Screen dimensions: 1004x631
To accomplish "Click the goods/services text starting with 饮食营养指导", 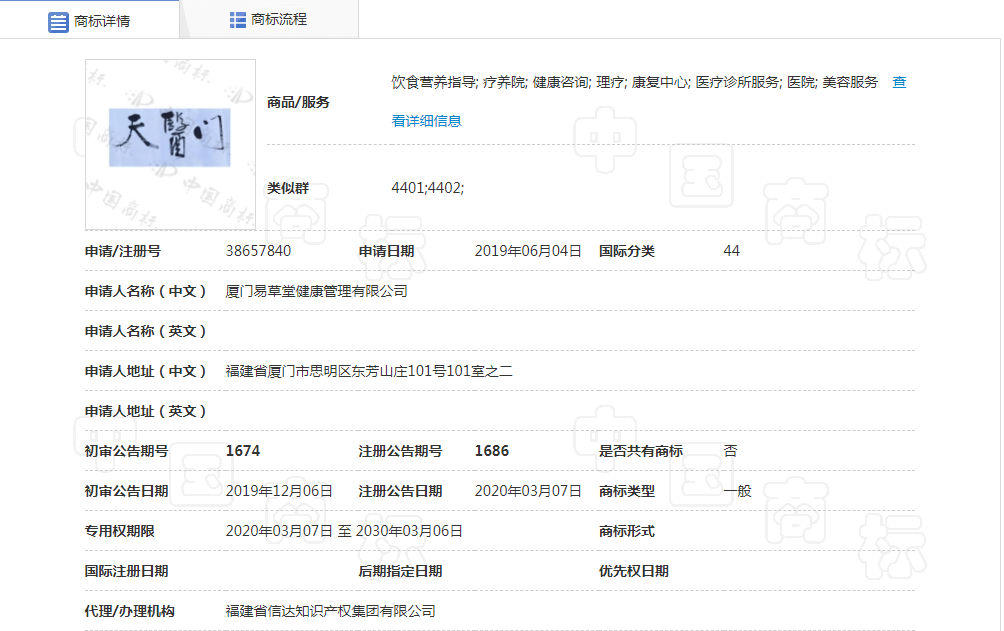I will coord(634,82).
